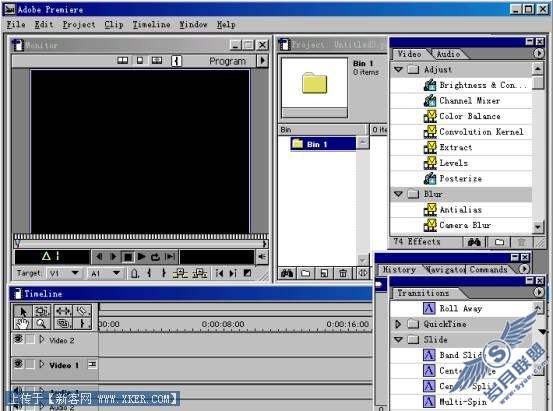Click the Find binoculars in Project window

click(x=287, y=273)
